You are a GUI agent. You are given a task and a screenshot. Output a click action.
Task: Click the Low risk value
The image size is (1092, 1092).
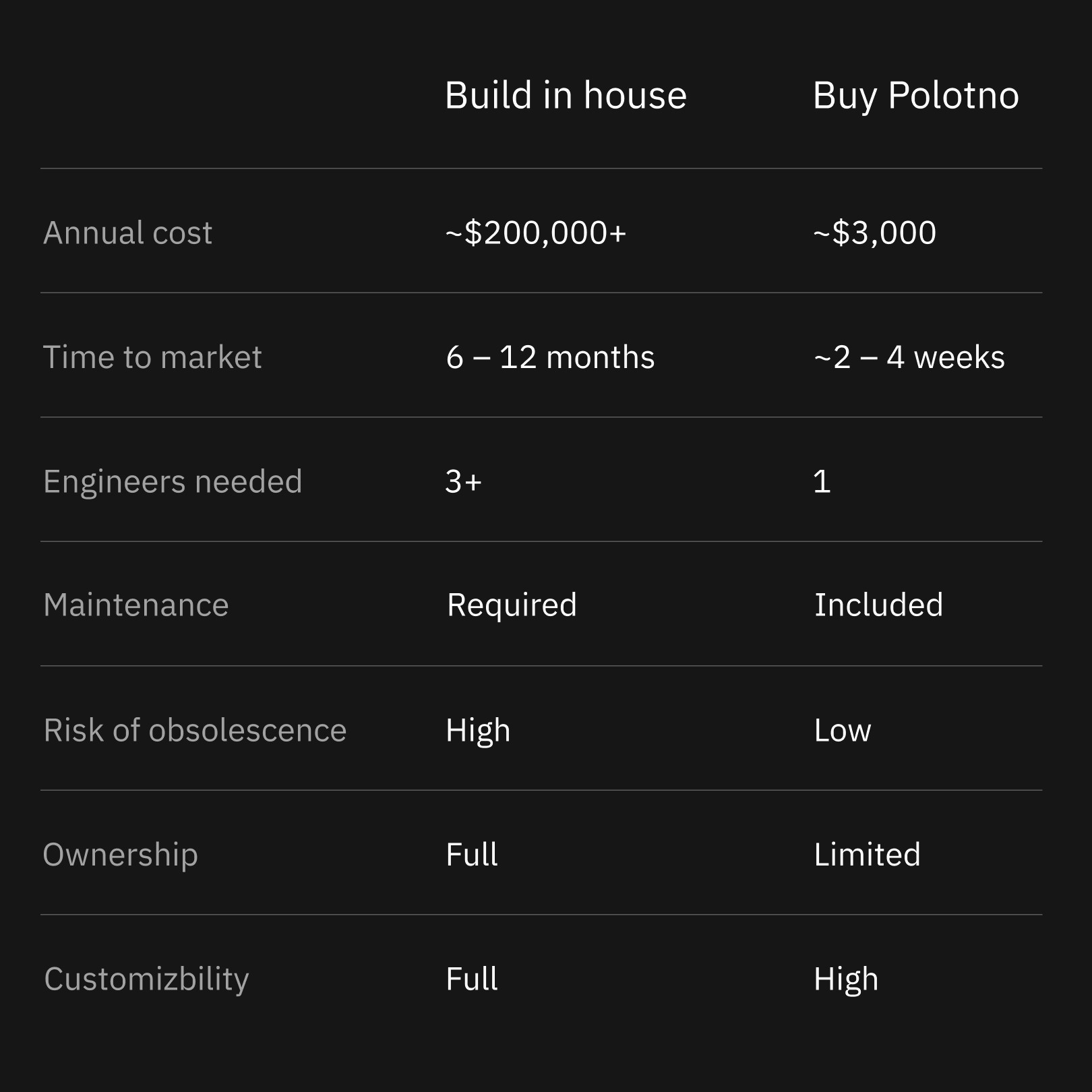843,730
